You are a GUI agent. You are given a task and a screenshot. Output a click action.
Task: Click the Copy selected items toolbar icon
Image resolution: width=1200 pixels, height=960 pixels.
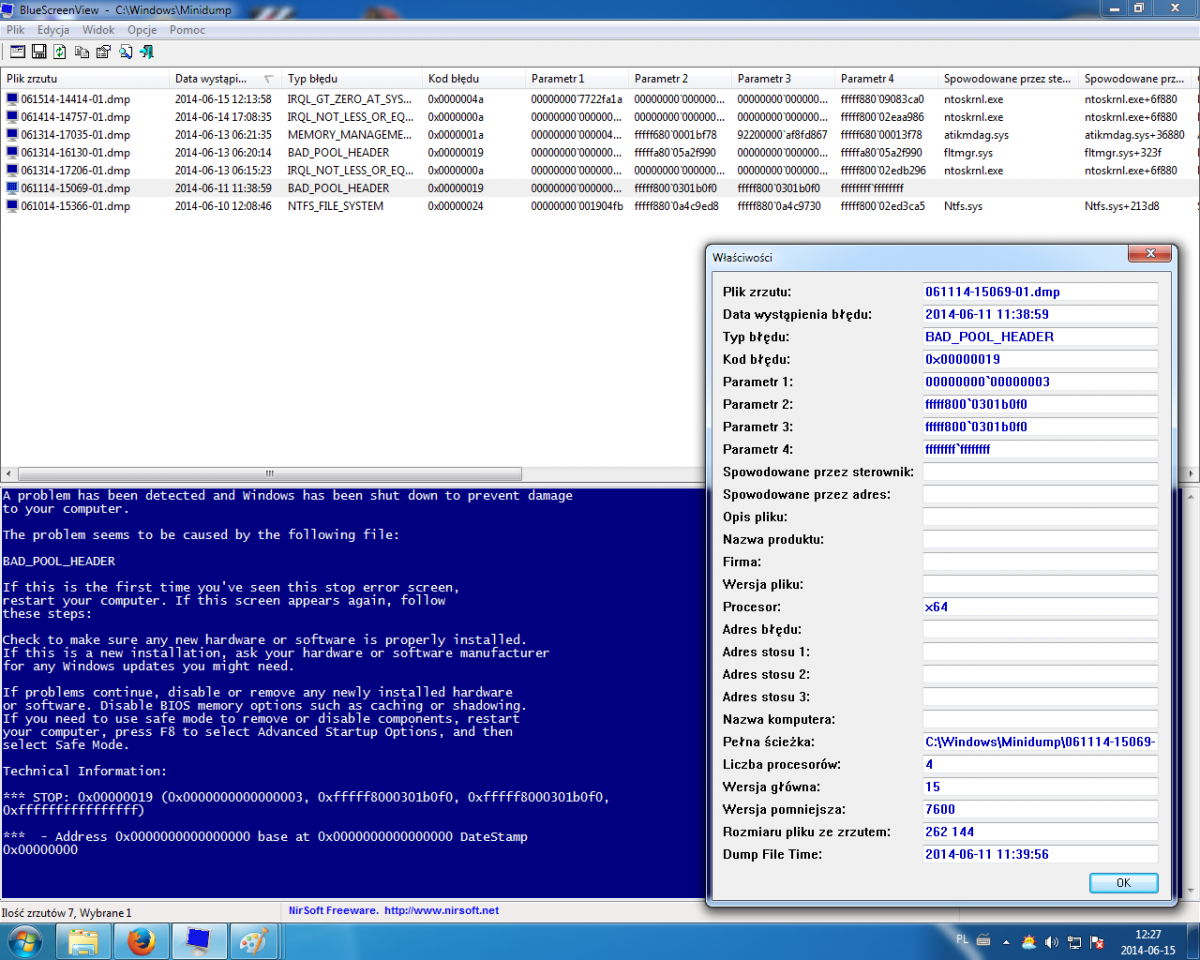tap(82, 52)
